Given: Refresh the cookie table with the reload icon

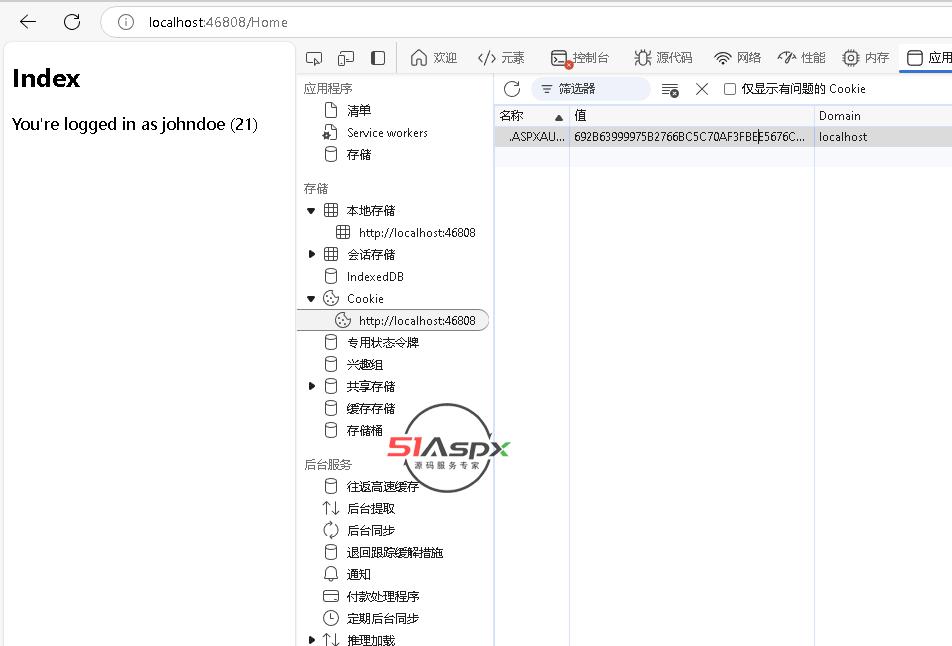Looking at the screenshot, I should click(x=512, y=89).
